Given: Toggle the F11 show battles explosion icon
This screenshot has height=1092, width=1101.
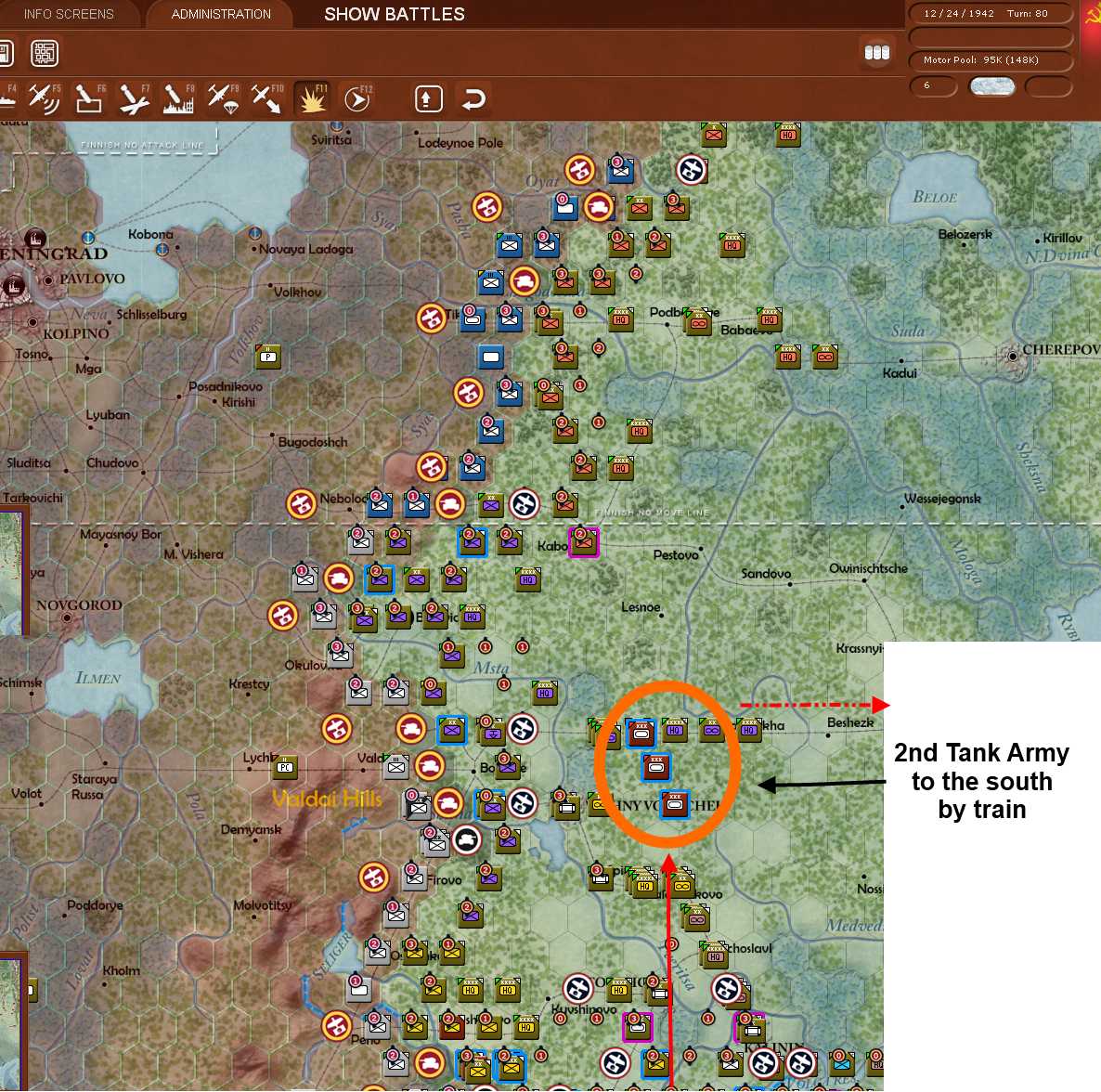Looking at the screenshot, I should [312, 98].
